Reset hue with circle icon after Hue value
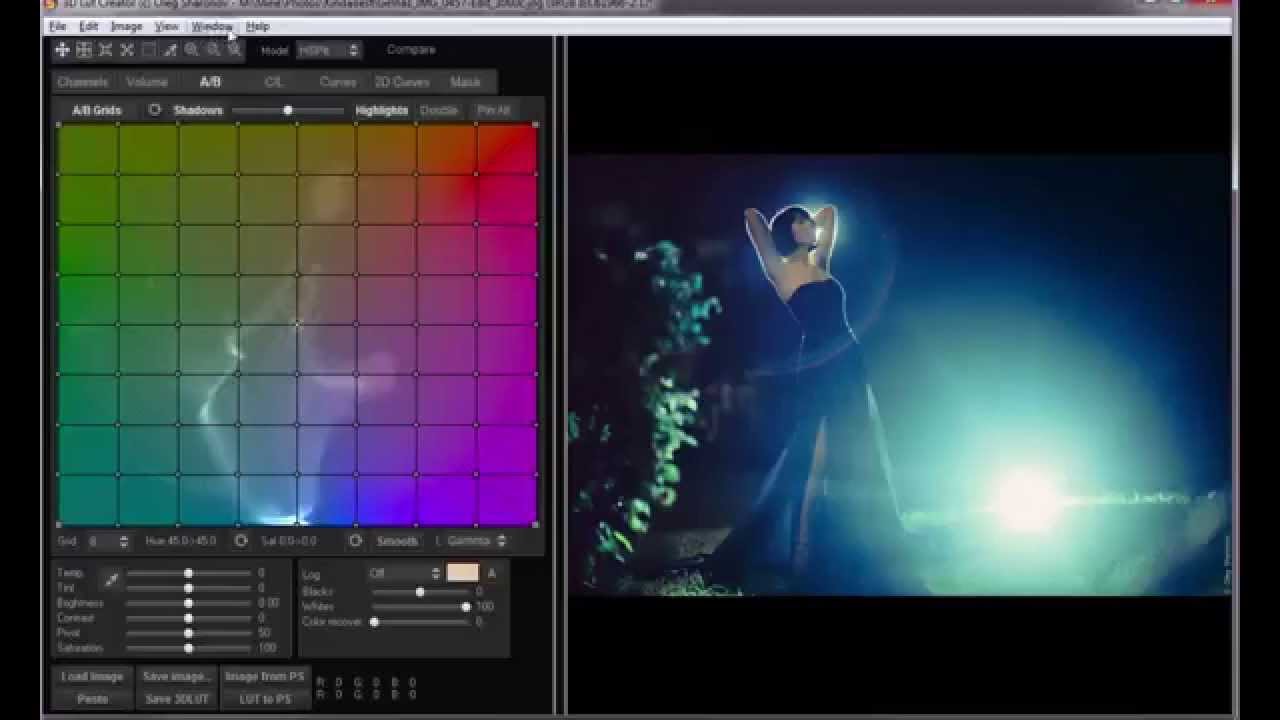The image size is (1280, 720). (241, 541)
